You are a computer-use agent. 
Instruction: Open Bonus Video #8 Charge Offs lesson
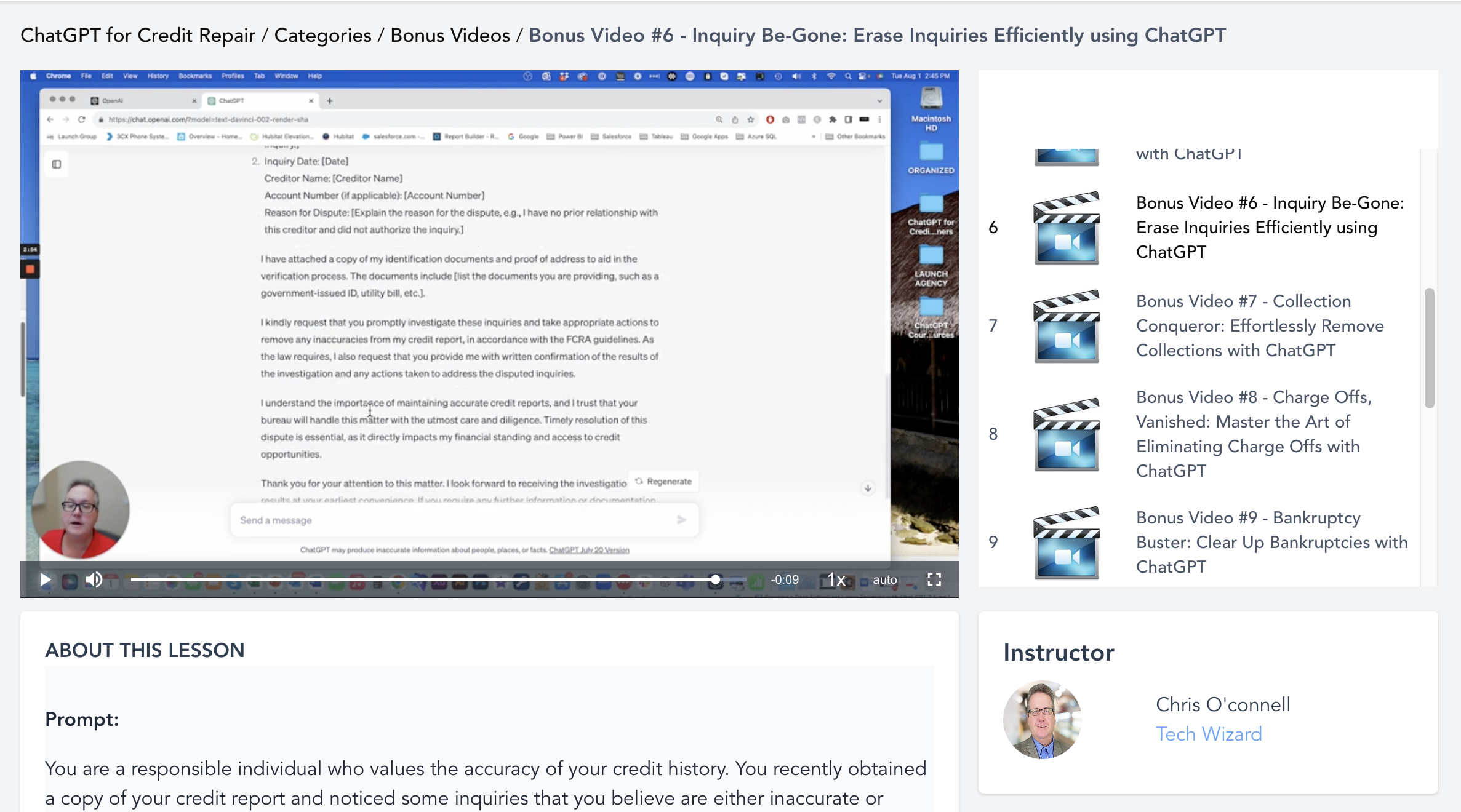coord(1254,434)
